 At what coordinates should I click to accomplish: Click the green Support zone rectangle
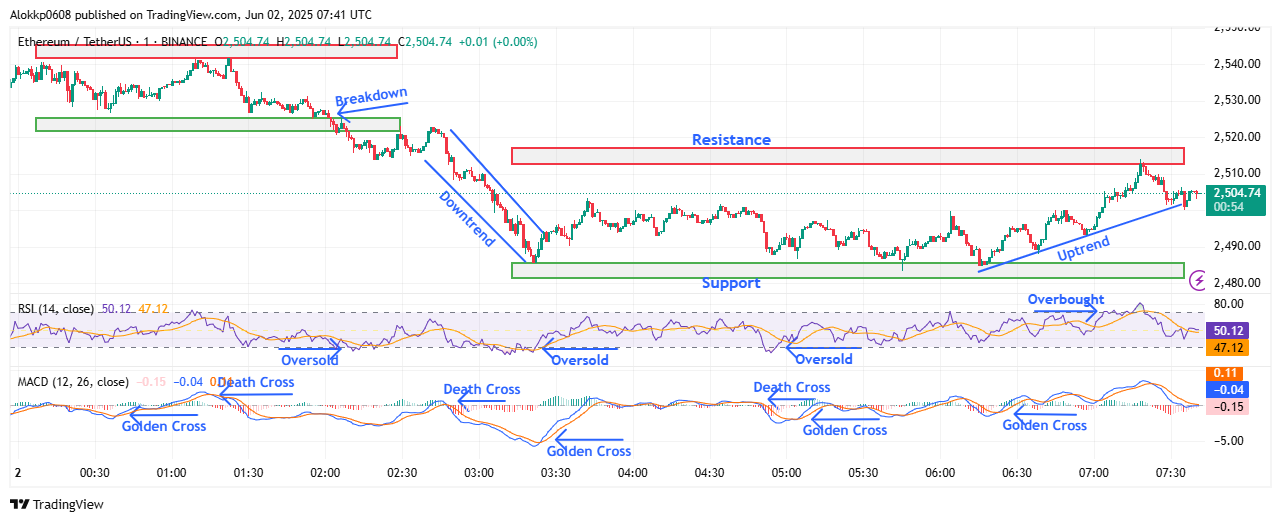[x=847, y=270]
